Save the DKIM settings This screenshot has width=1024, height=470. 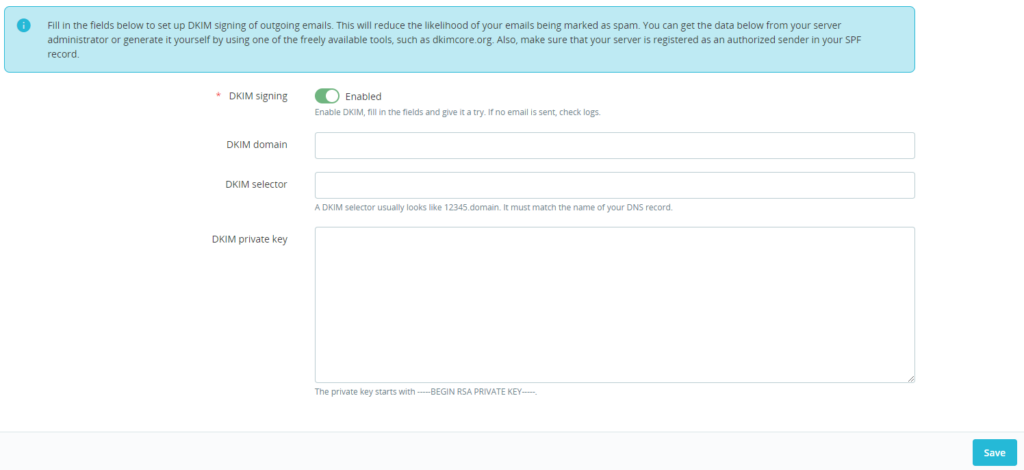[995, 453]
